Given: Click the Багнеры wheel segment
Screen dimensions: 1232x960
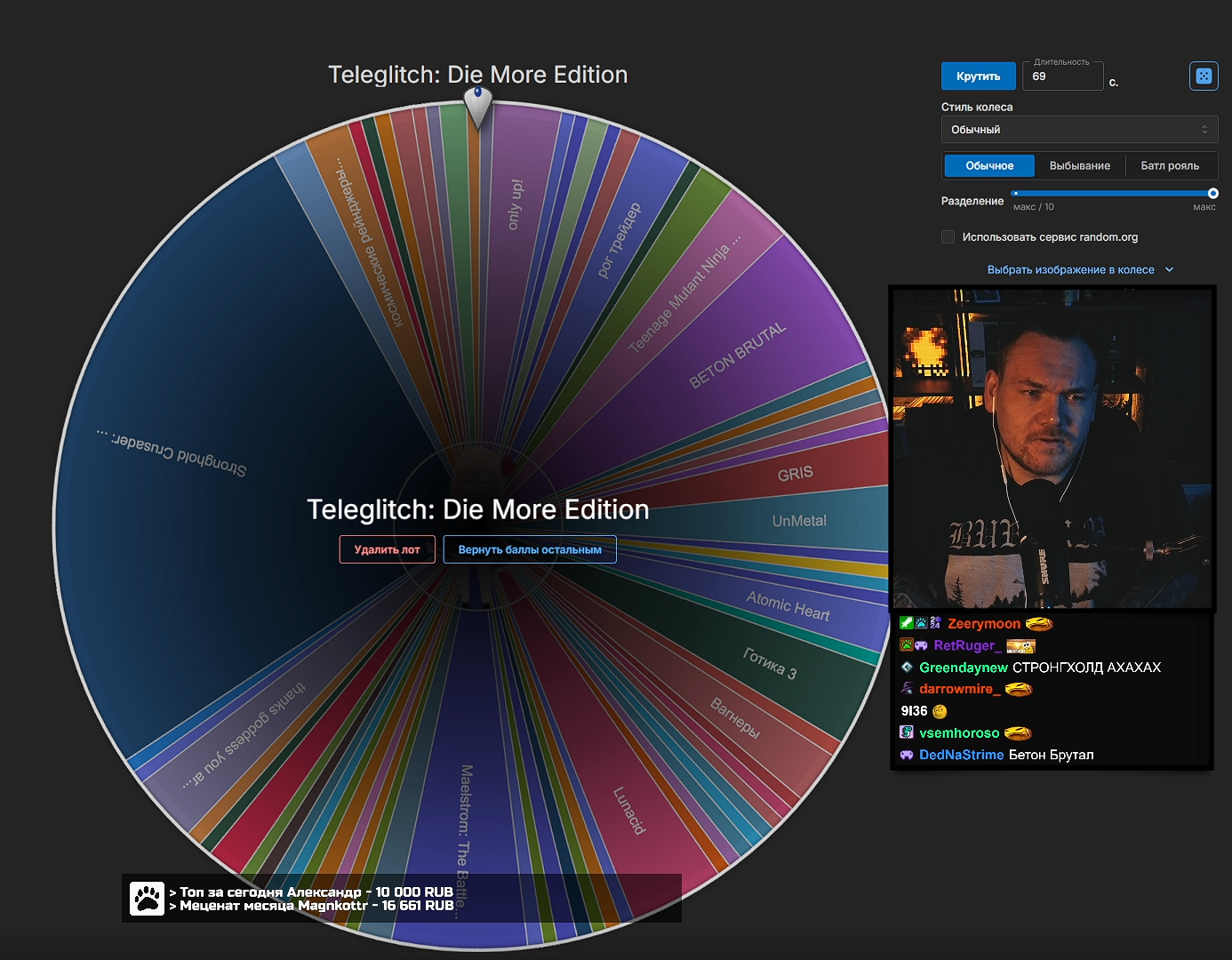Looking at the screenshot, I should [735, 718].
